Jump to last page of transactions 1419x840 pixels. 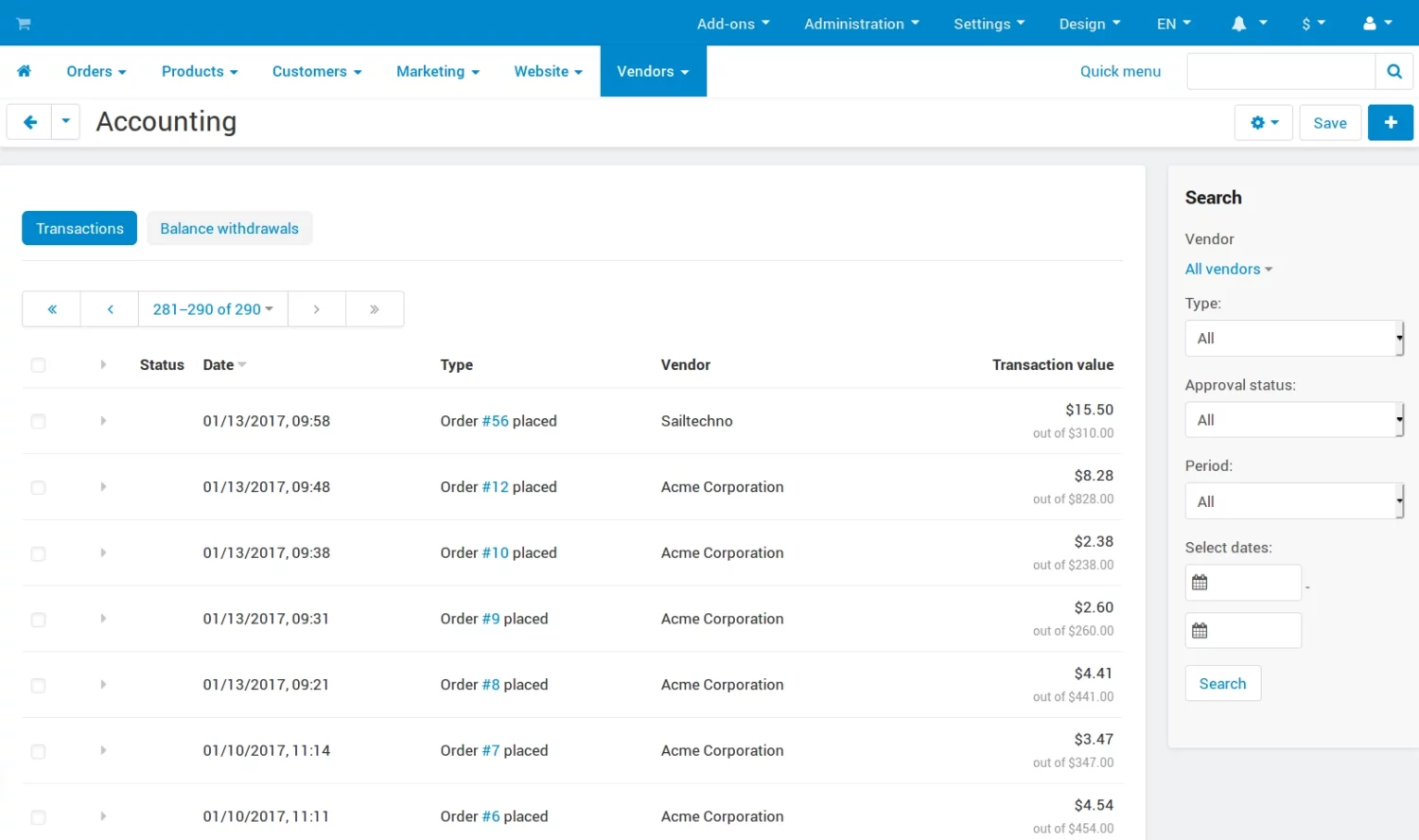375,309
